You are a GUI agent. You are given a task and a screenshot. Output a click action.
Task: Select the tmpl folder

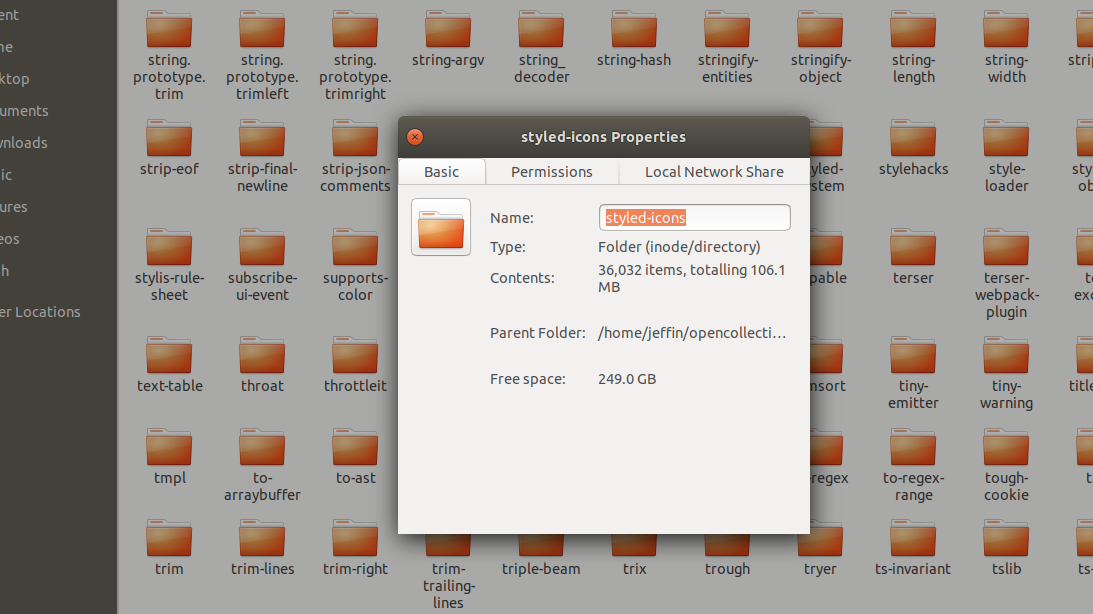coord(169,457)
